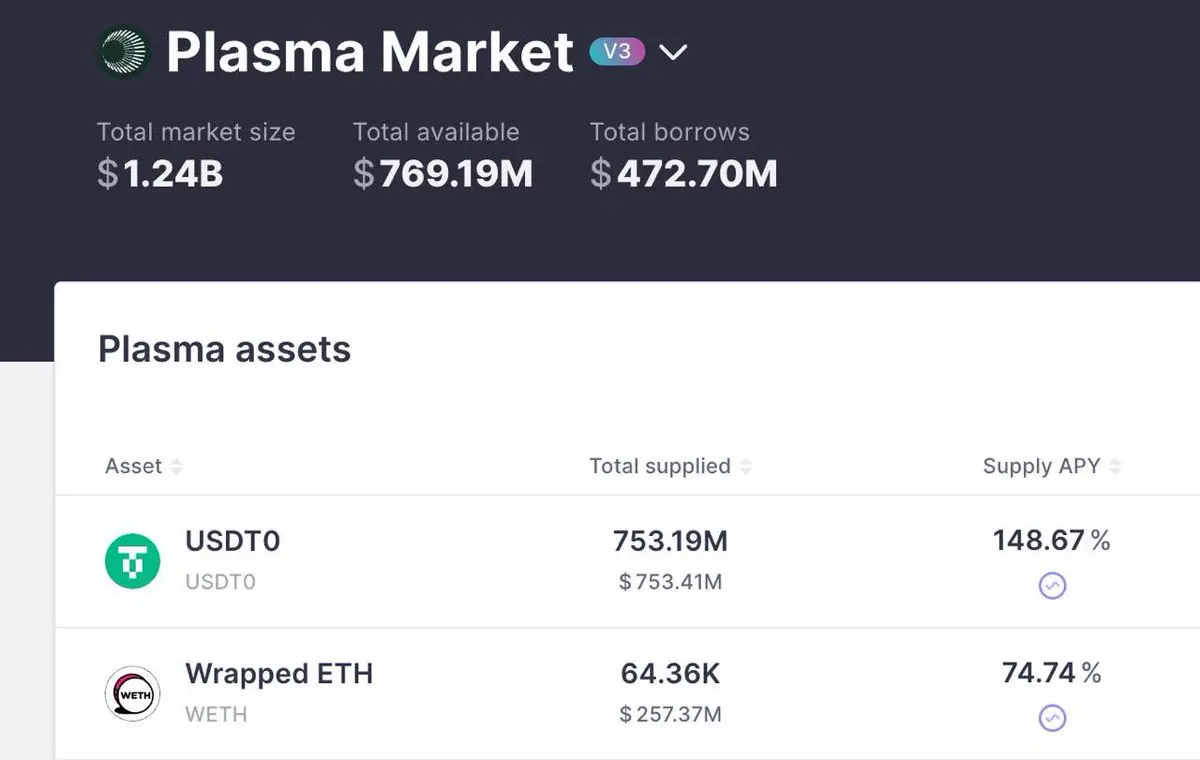The image size is (1200, 760).
Task: Click the USDT0 supply APY incentive icon
Action: pos(1052,585)
